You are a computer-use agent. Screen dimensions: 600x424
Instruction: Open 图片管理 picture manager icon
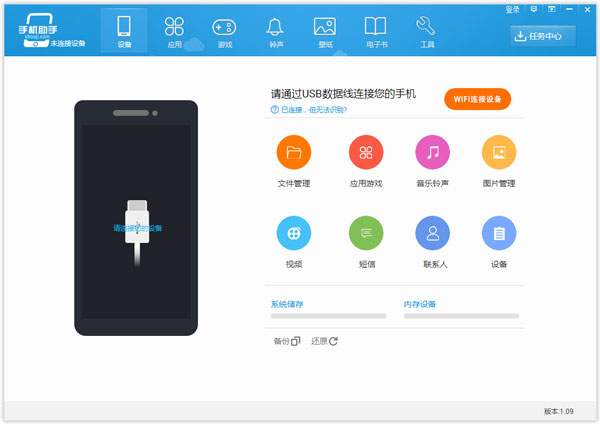(x=499, y=153)
